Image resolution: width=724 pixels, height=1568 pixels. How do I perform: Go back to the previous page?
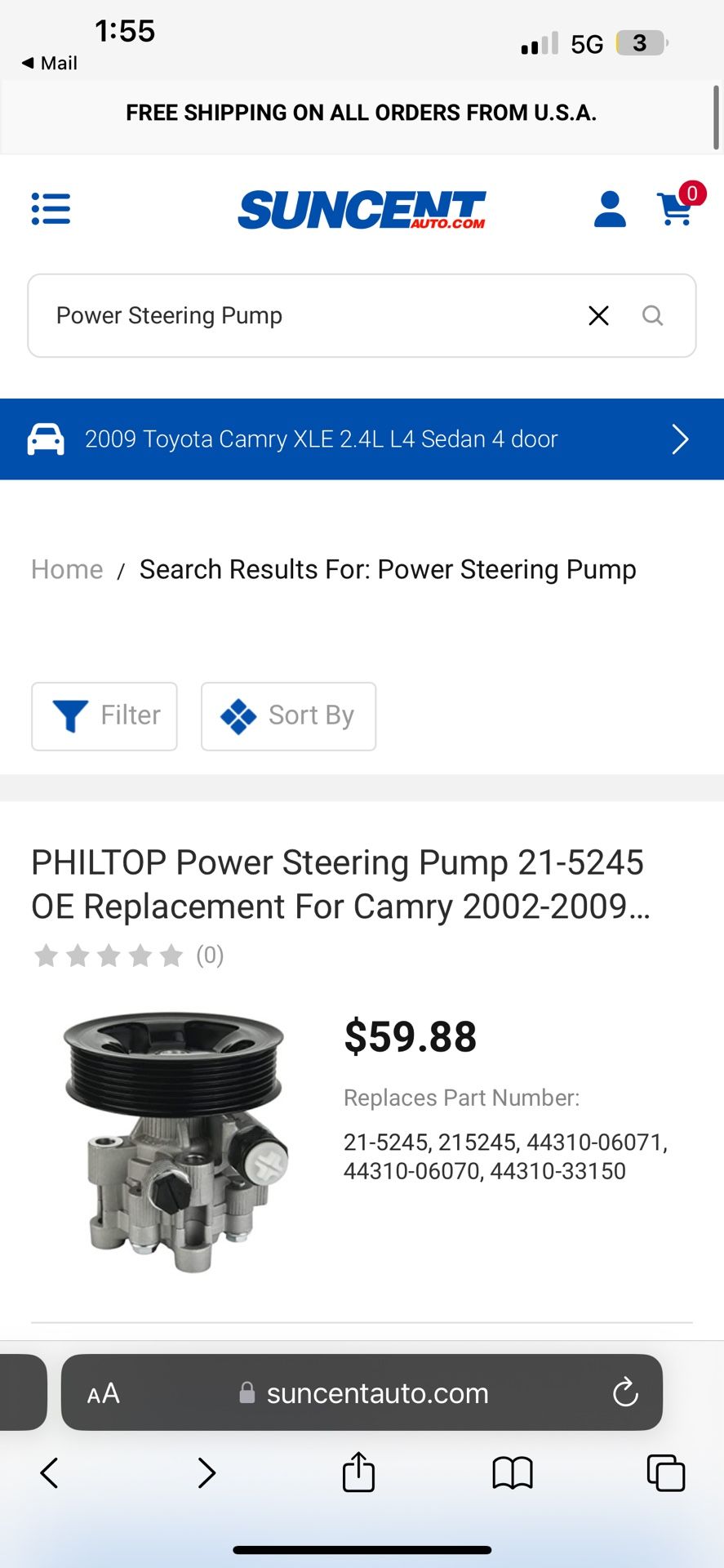click(x=49, y=1472)
